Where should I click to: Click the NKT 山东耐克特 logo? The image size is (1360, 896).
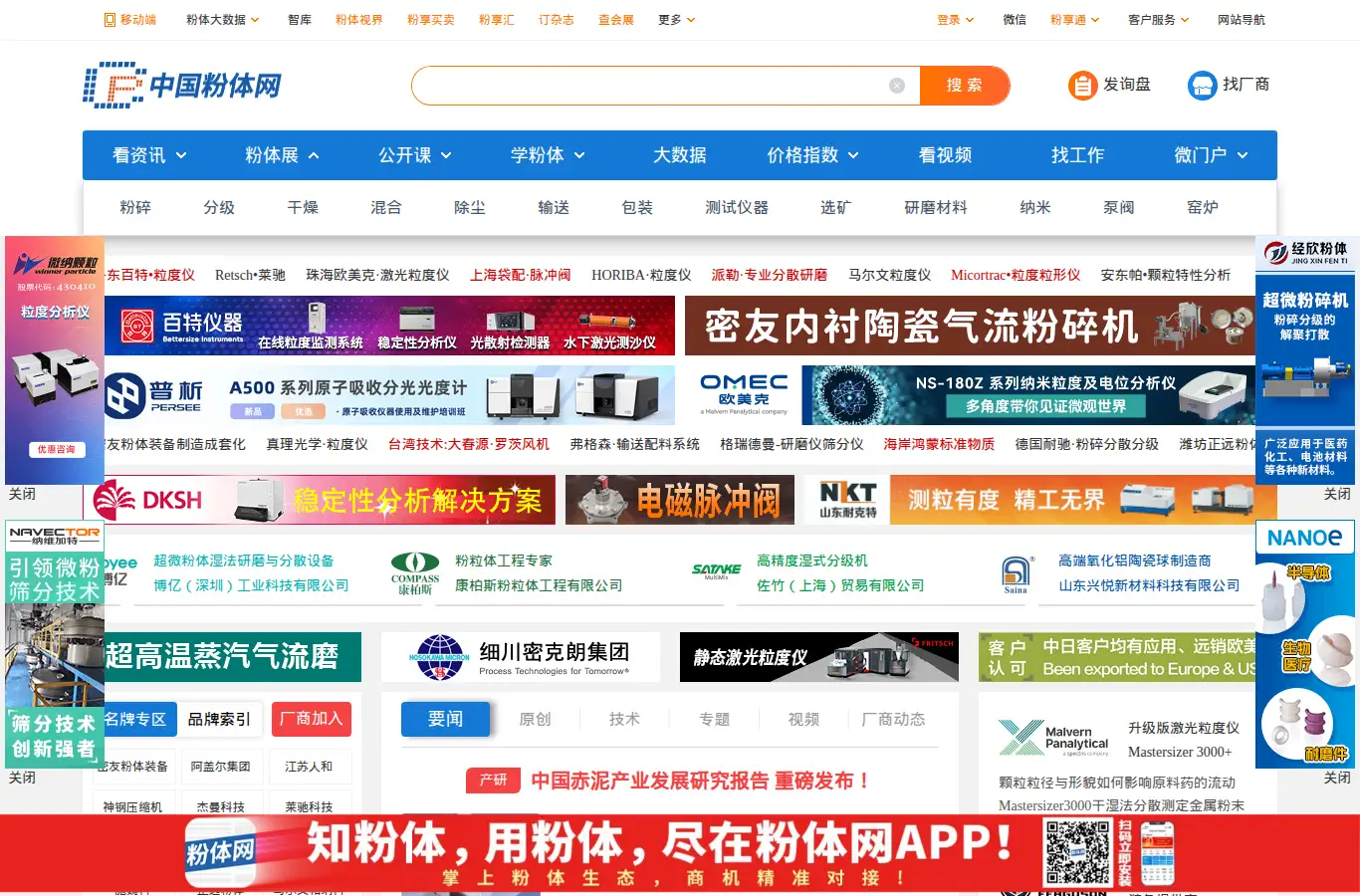[x=848, y=500]
